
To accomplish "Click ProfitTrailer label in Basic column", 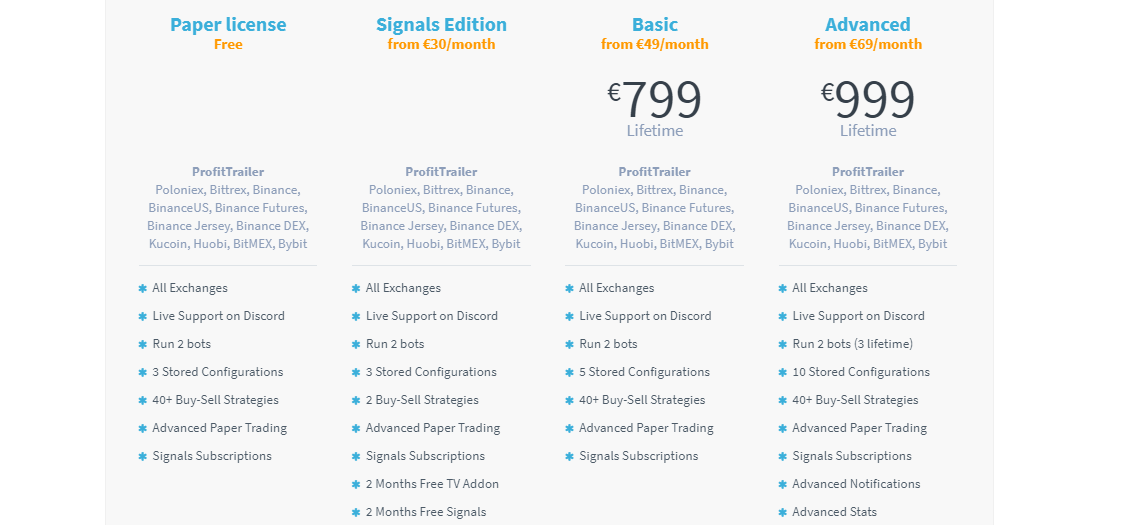I will click(654, 172).
